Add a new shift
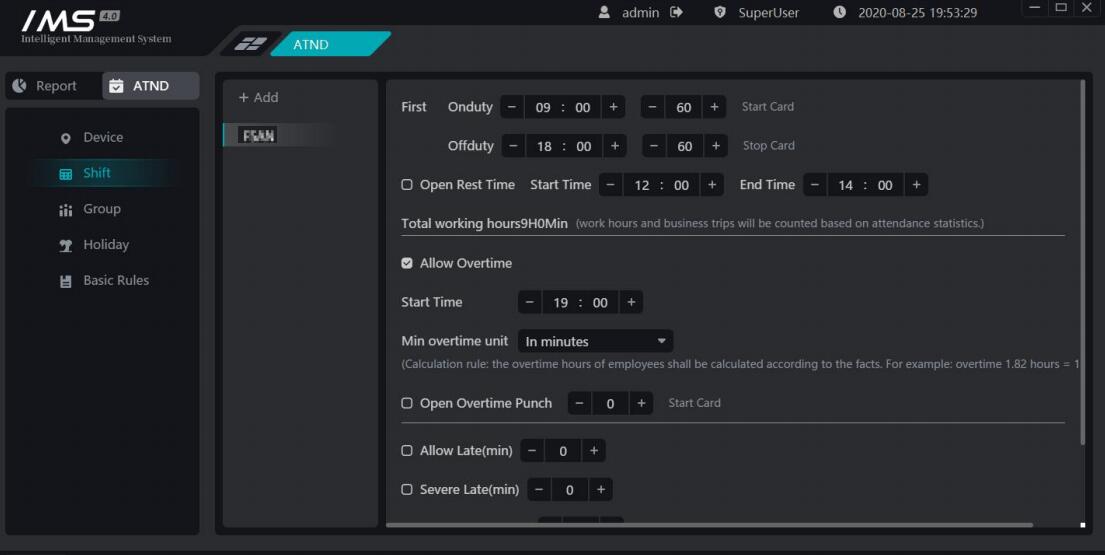 [259, 97]
